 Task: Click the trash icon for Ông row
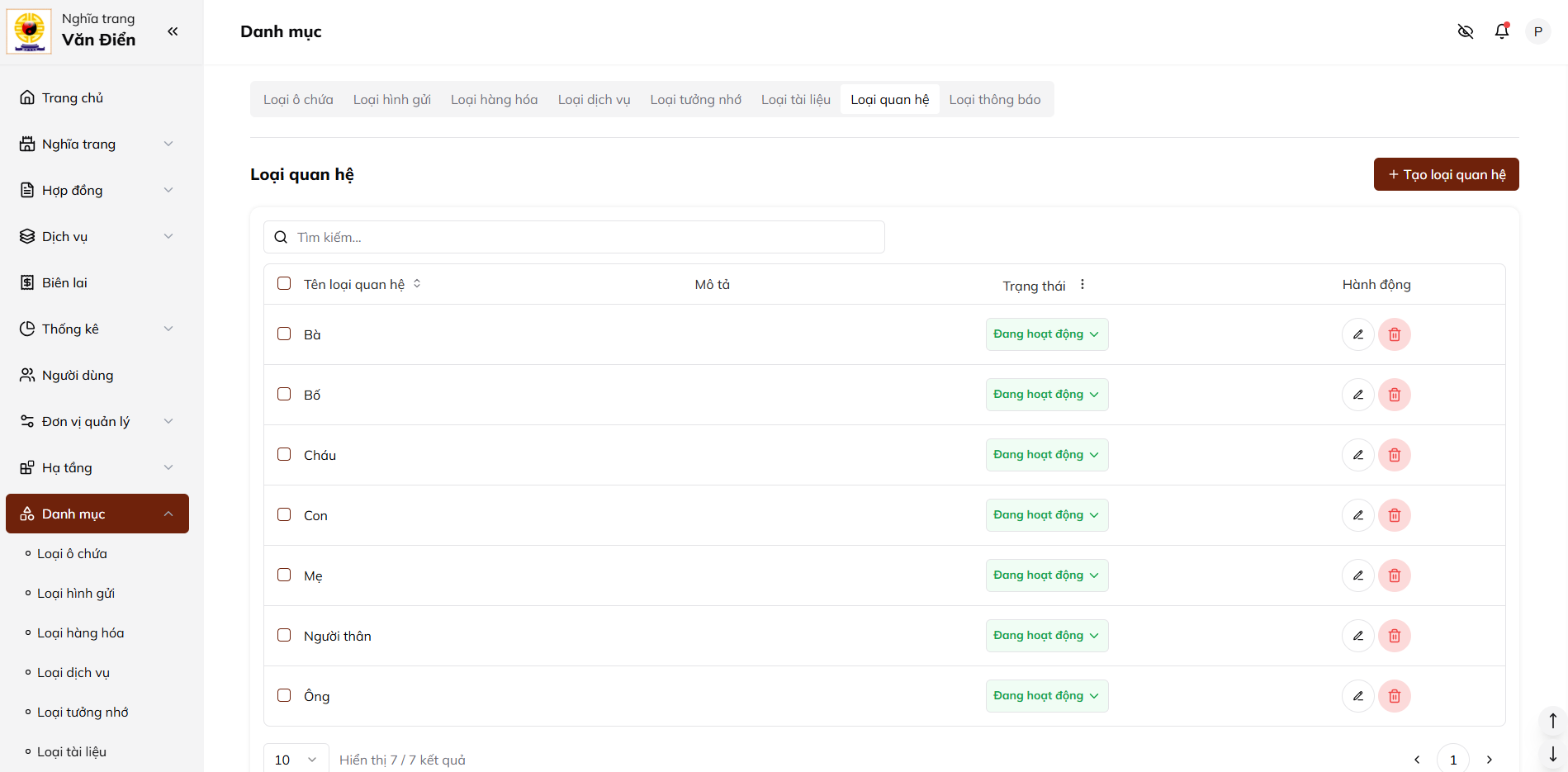1394,696
